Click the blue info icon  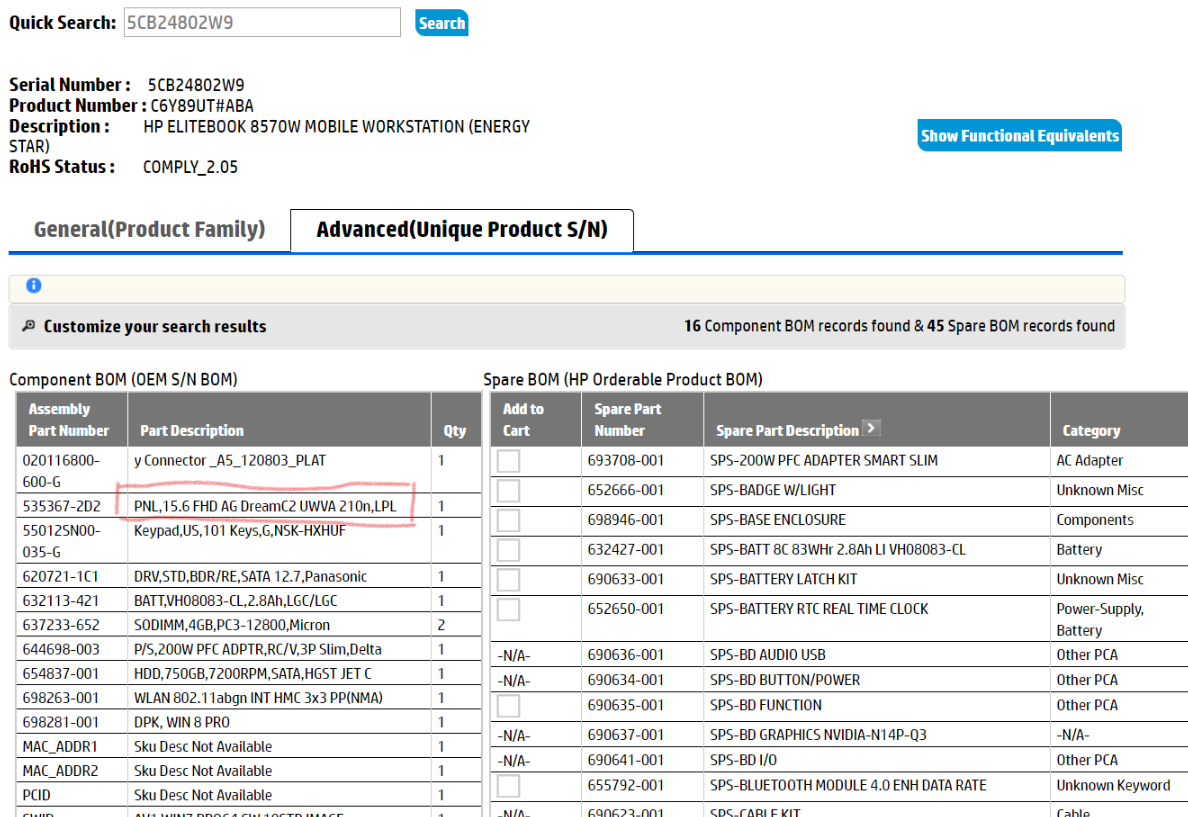pyautogui.click(x=33, y=286)
